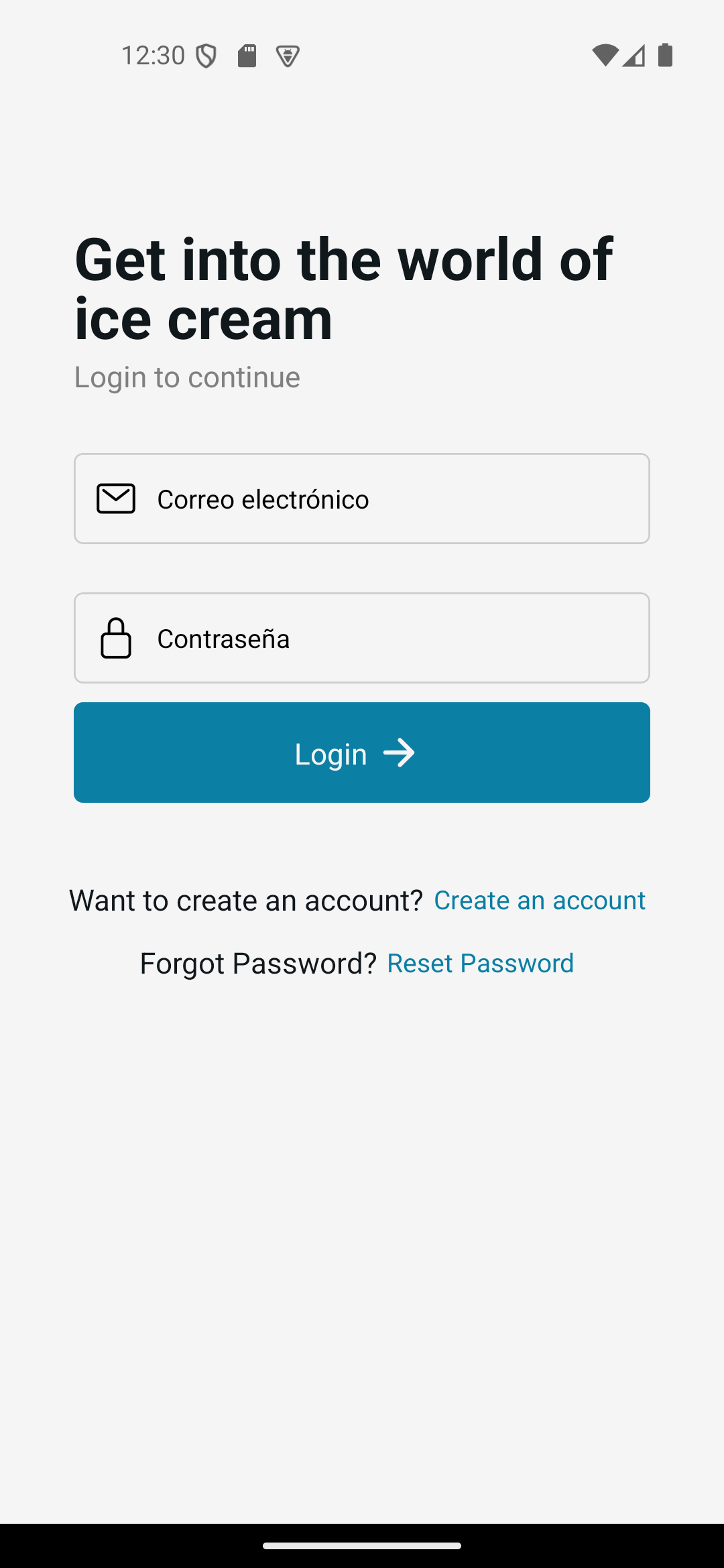The image size is (724, 1568).
Task: Tap the SD card status icon
Action: point(247,56)
